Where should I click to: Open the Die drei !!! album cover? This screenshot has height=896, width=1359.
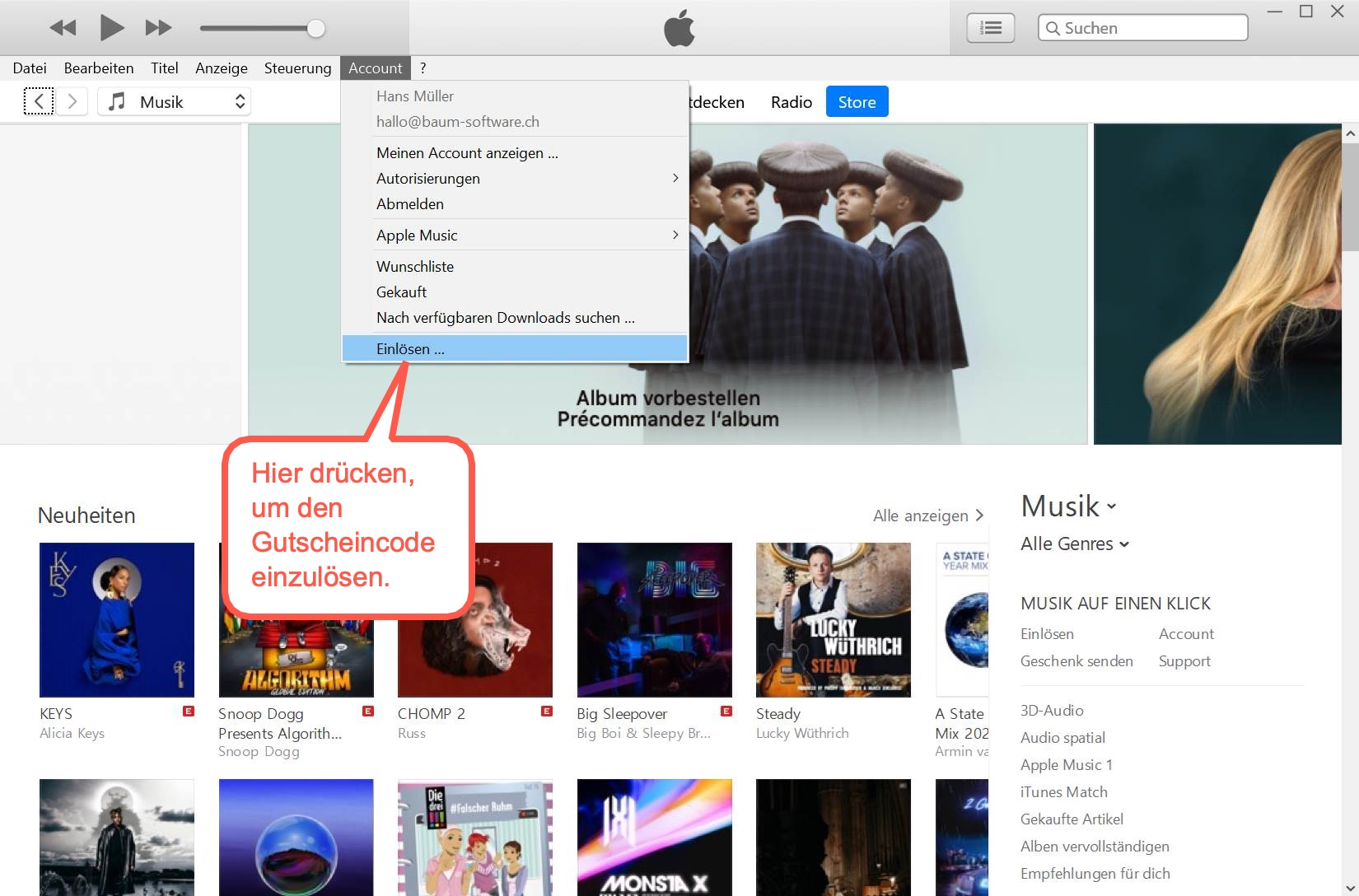coord(475,838)
